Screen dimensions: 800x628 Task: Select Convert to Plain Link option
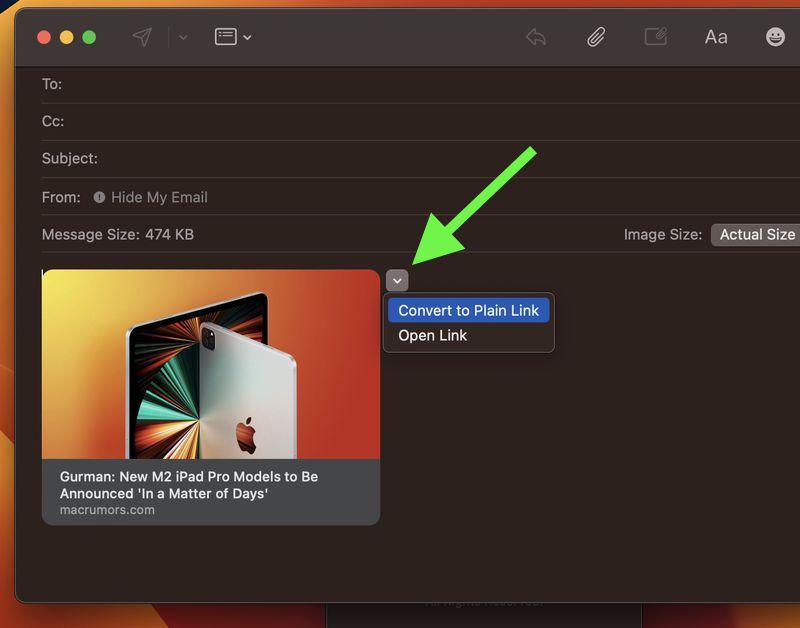click(x=468, y=310)
